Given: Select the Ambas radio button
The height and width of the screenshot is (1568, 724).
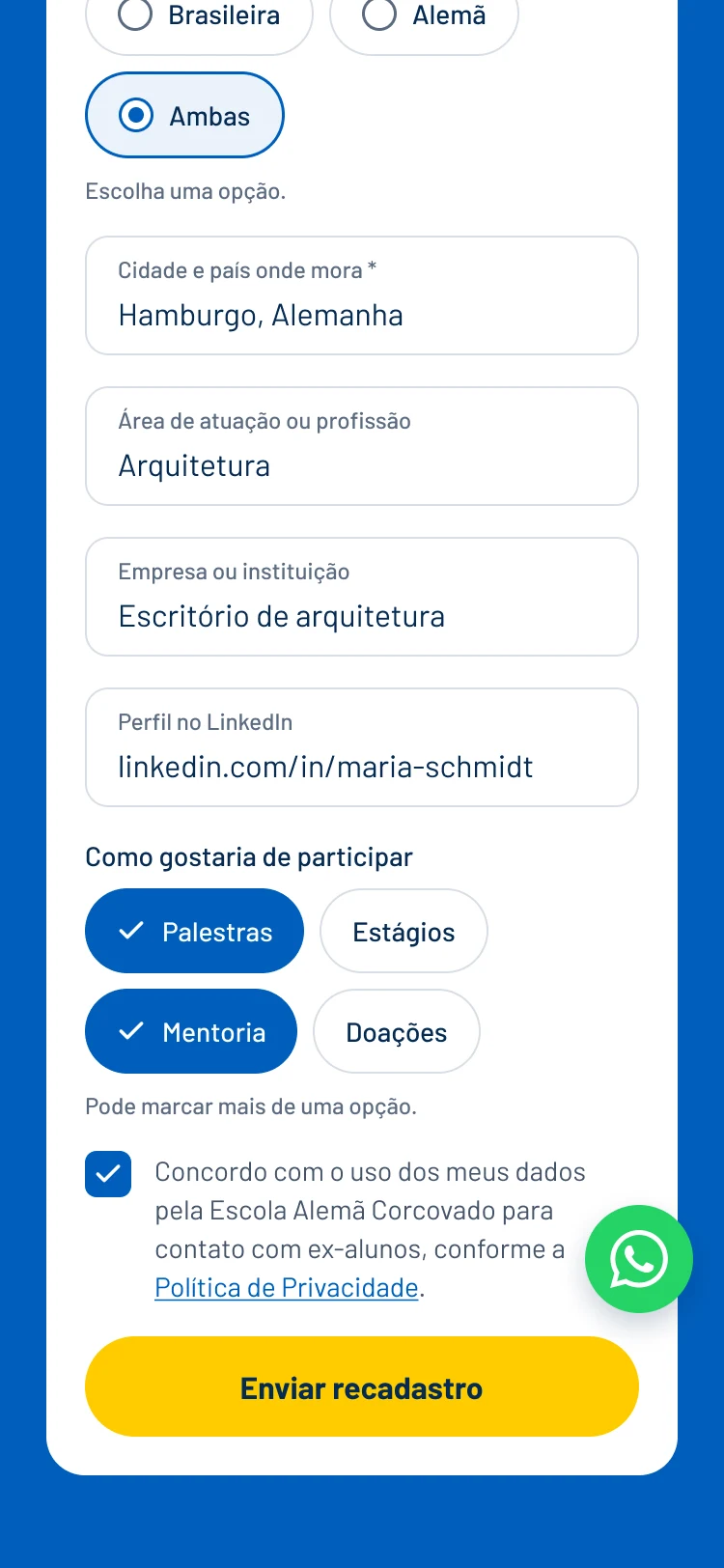Looking at the screenshot, I should click(184, 115).
